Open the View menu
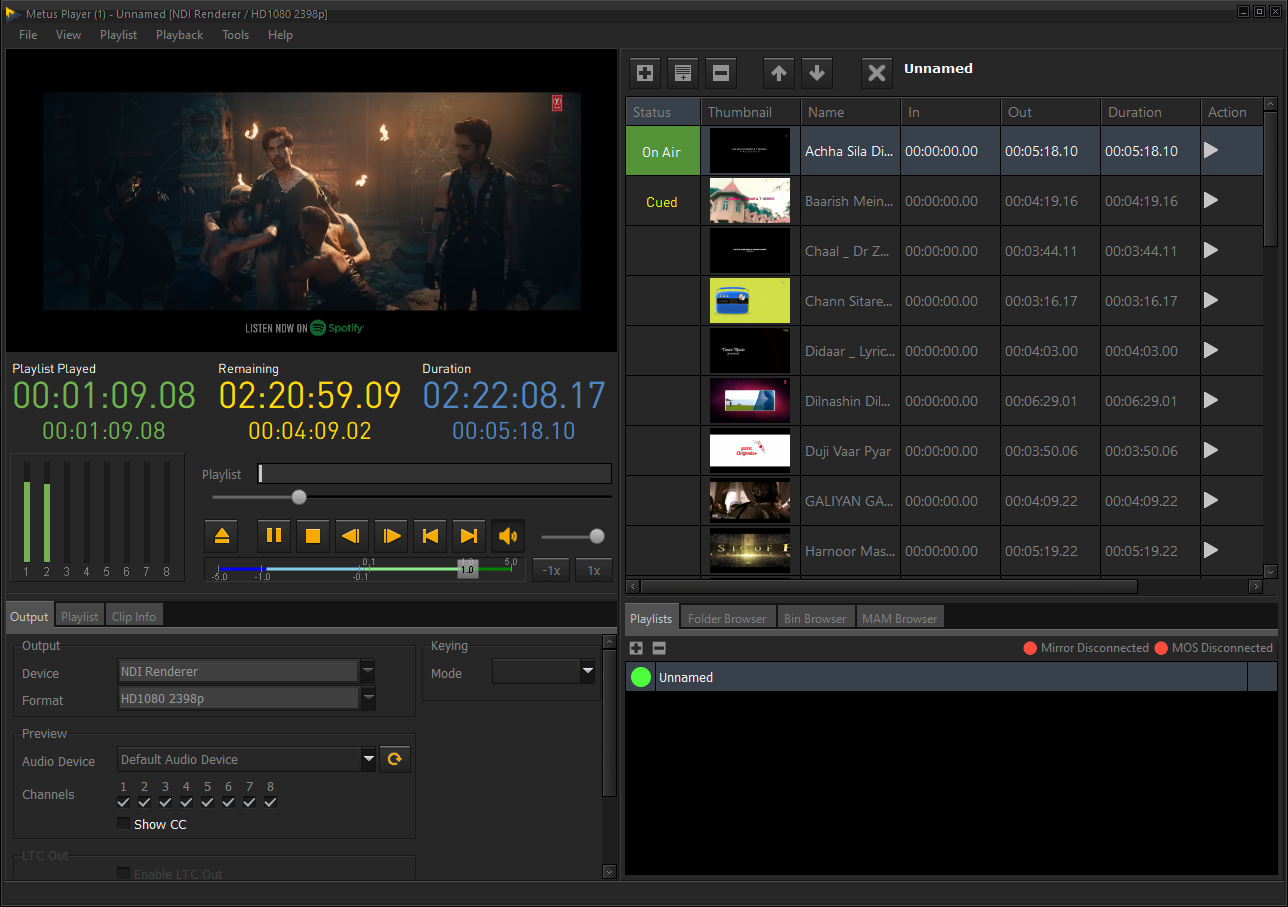This screenshot has width=1288, height=907. [x=68, y=34]
